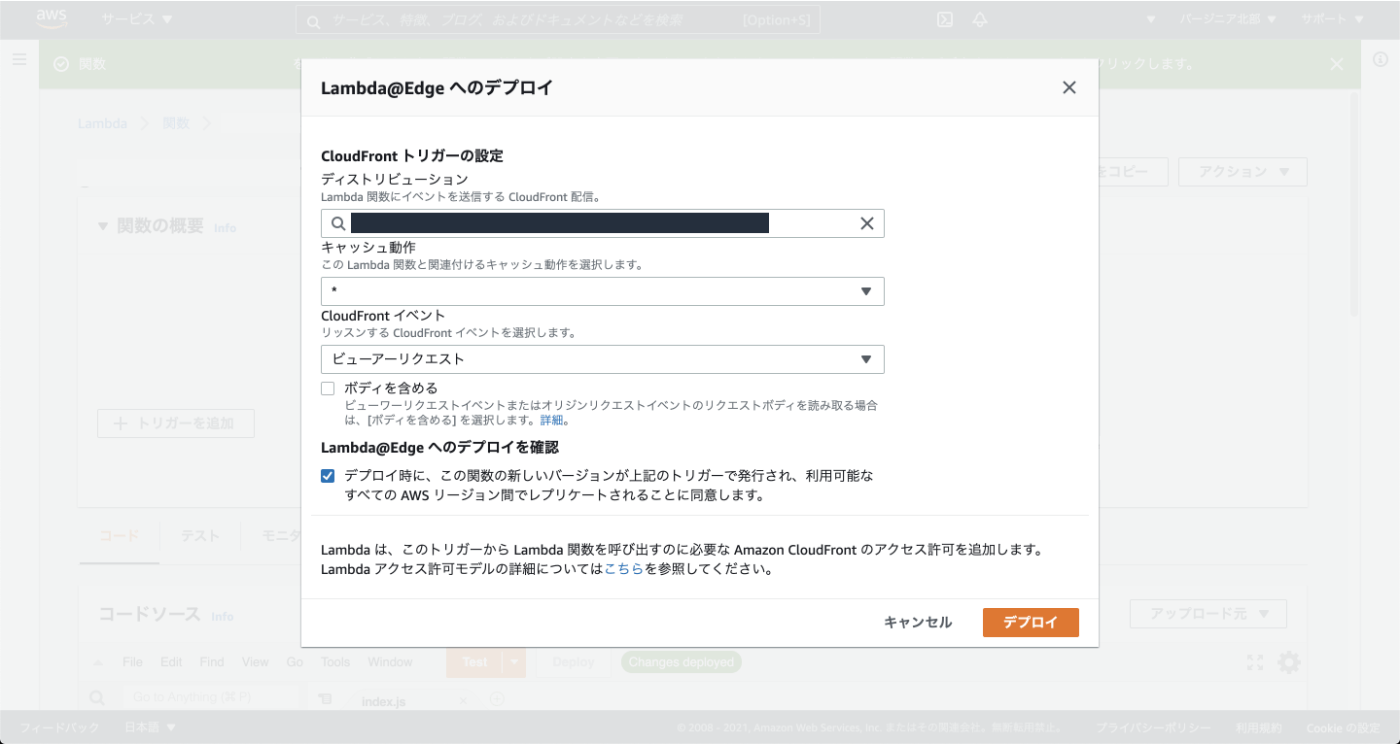Open the Tools menu in code editor
The image size is (1400, 744).
pyautogui.click(x=336, y=662)
